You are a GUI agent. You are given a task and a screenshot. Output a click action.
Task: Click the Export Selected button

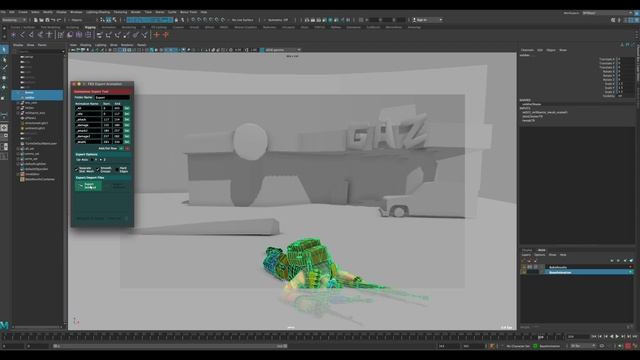point(89,186)
